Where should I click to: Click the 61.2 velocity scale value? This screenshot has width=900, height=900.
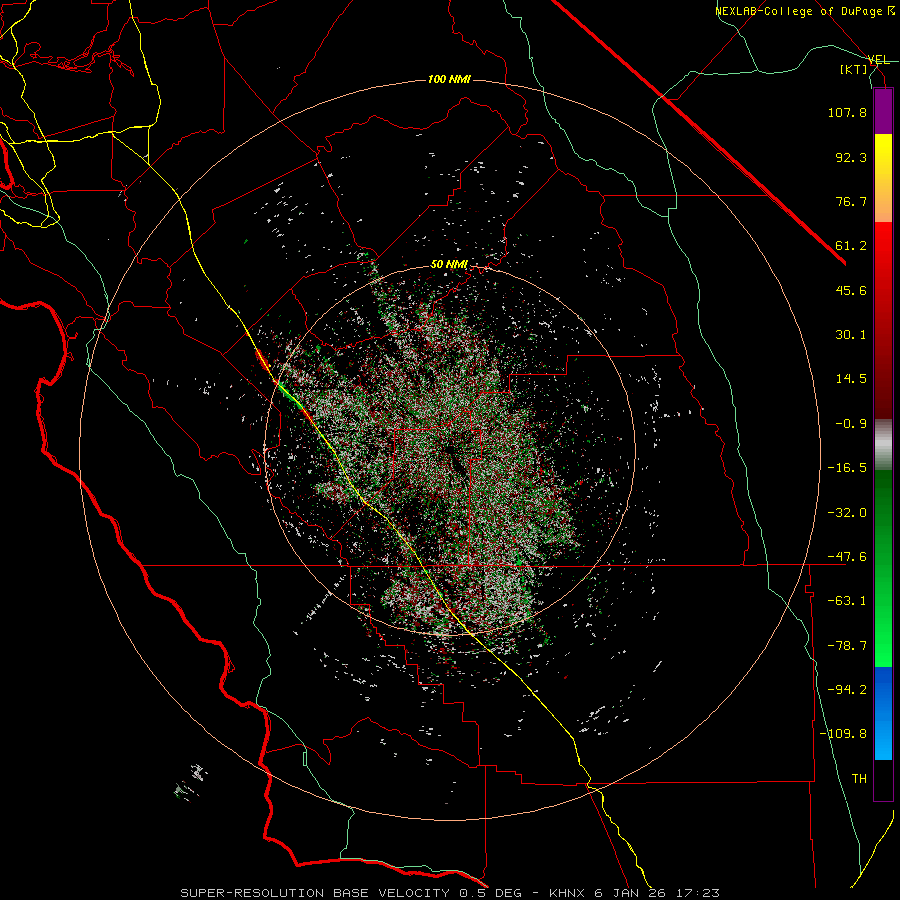click(x=851, y=246)
